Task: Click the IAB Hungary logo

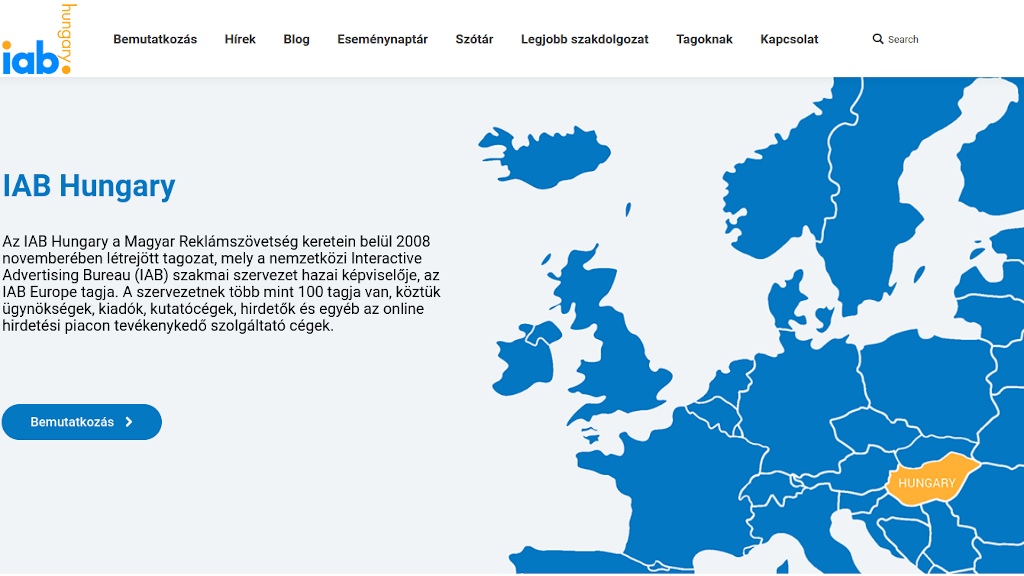Action: [39, 39]
